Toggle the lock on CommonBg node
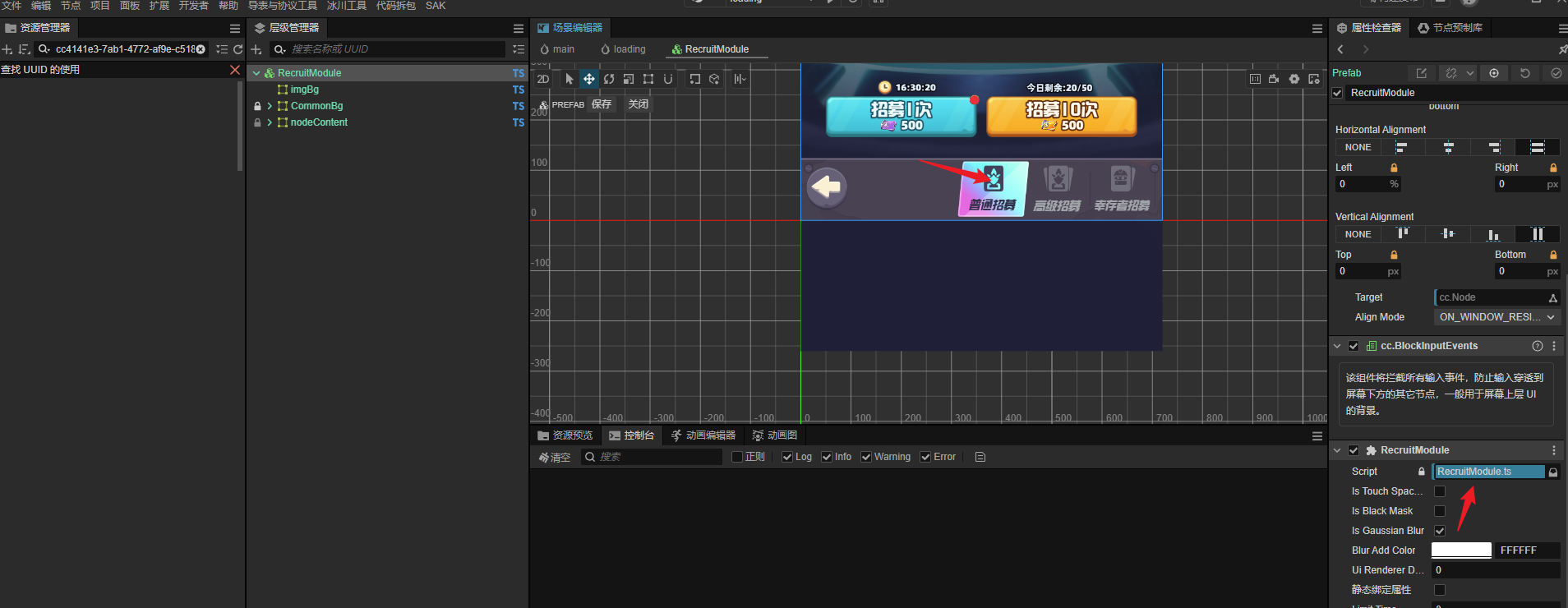This screenshot has height=608, width=1568. pyautogui.click(x=257, y=106)
